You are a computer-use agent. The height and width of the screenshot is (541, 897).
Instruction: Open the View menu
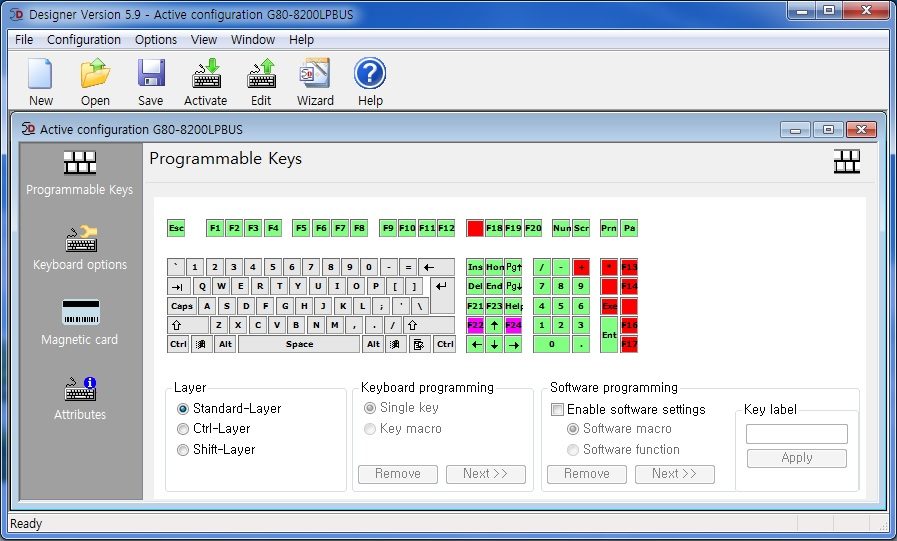click(x=204, y=39)
